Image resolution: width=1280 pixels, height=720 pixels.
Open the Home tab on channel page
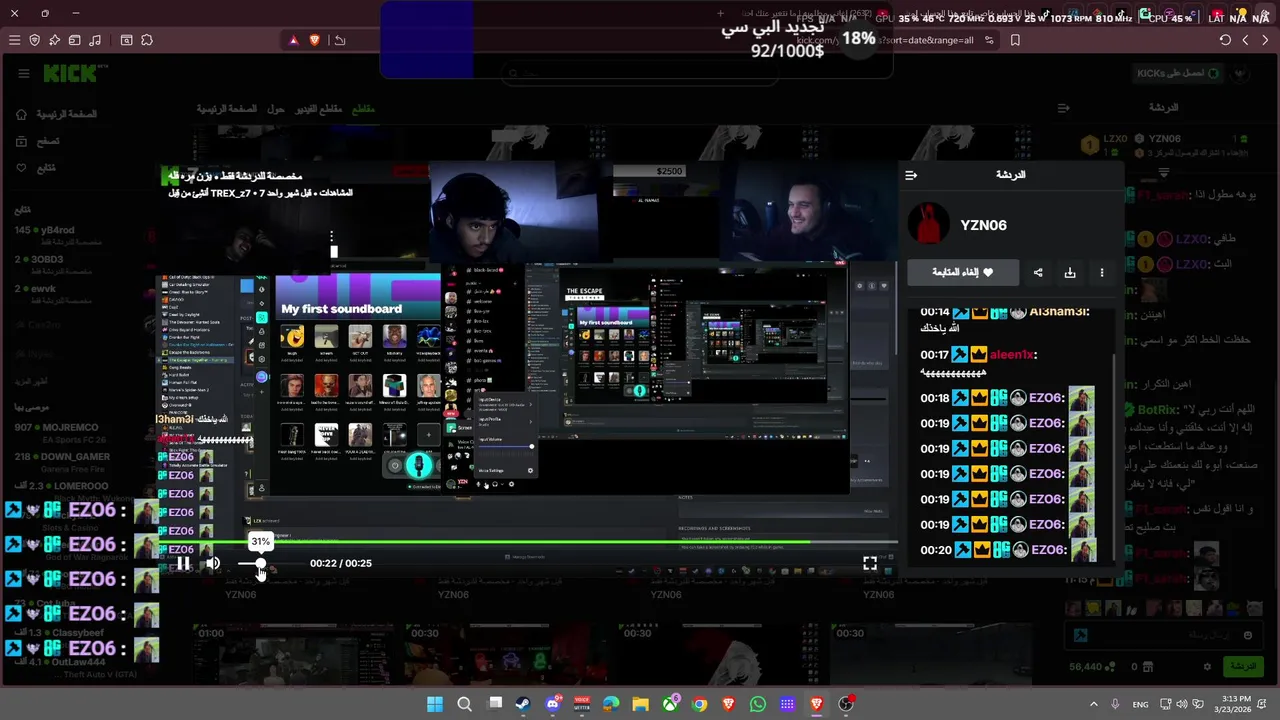click(227, 108)
